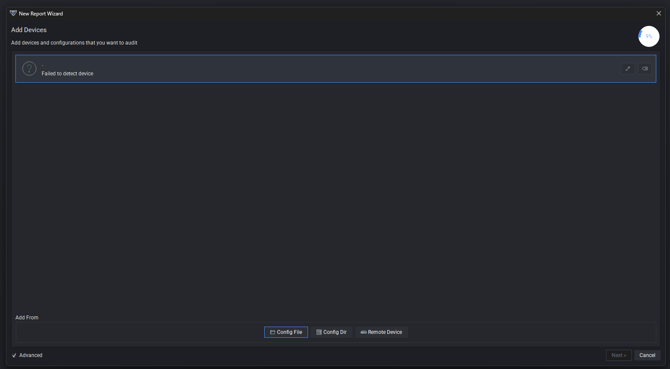670x369 pixels.
Task: Click the New Report Wizard title icon
Action: (13, 13)
